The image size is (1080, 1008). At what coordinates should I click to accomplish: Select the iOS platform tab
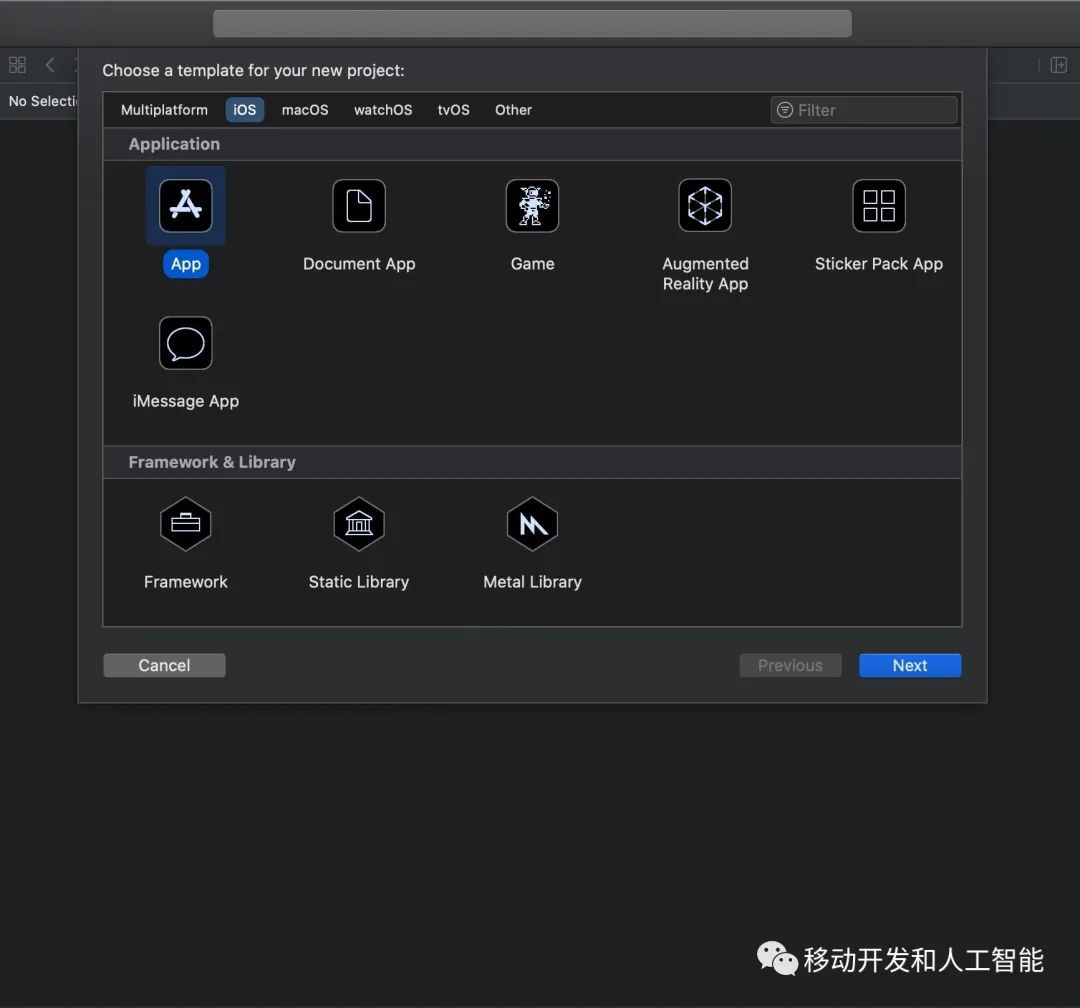(x=245, y=110)
